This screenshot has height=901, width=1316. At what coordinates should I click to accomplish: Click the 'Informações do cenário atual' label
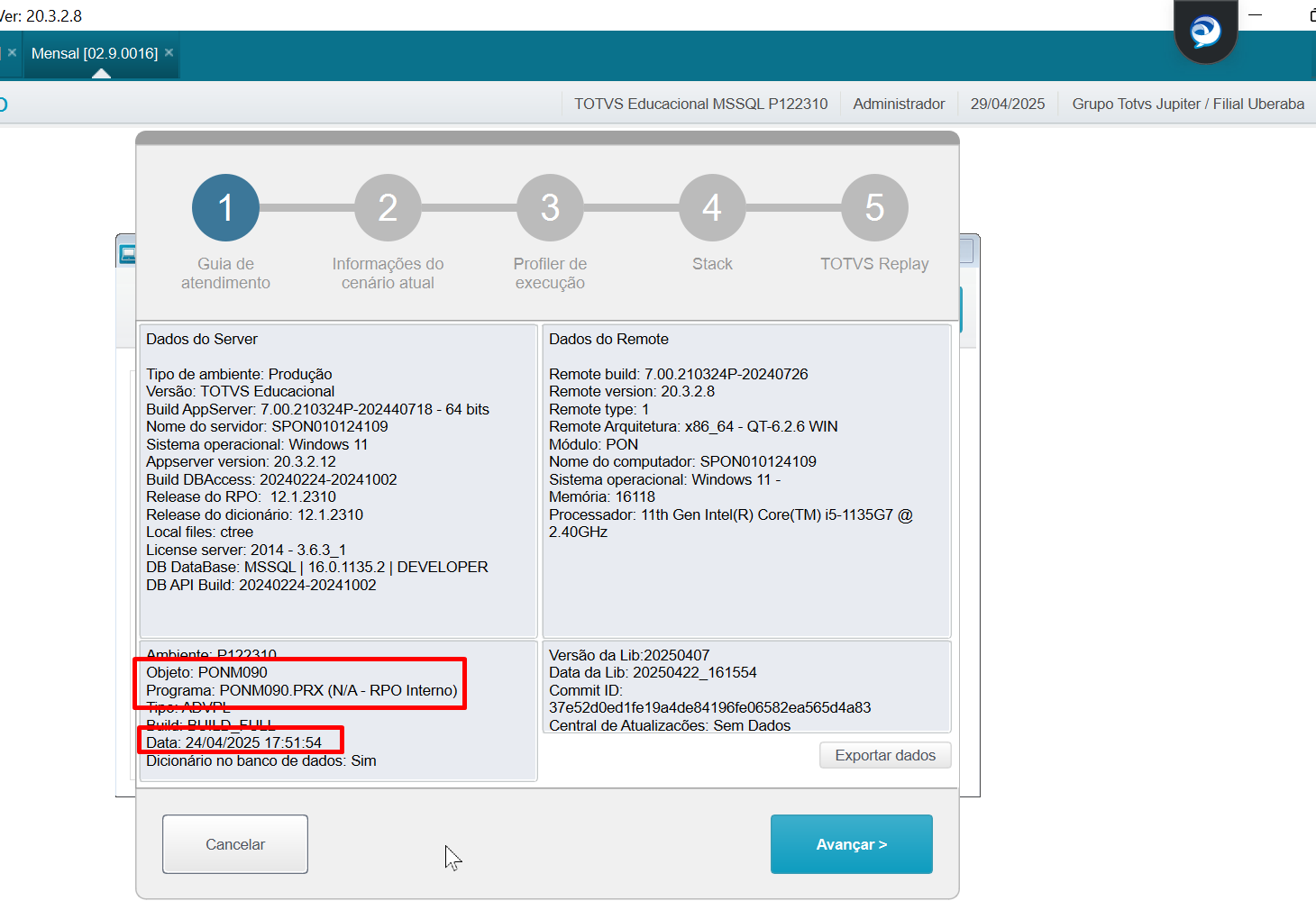click(388, 273)
